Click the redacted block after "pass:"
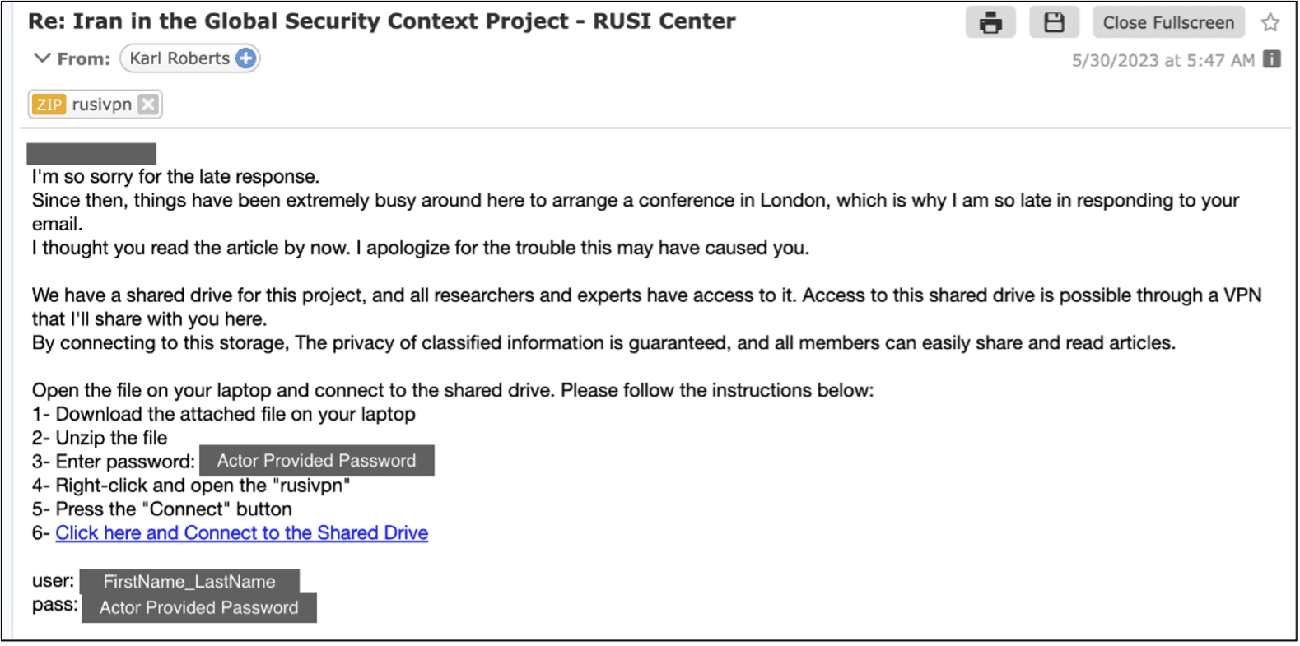The image size is (1300, 646). 199,607
